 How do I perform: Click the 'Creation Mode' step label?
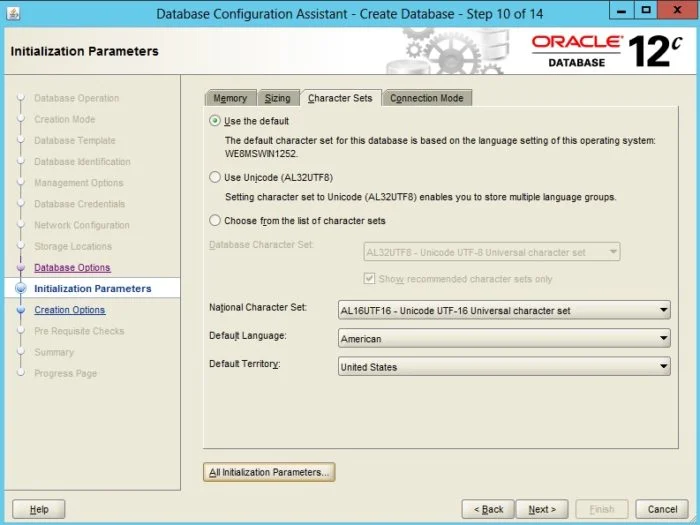point(65,119)
